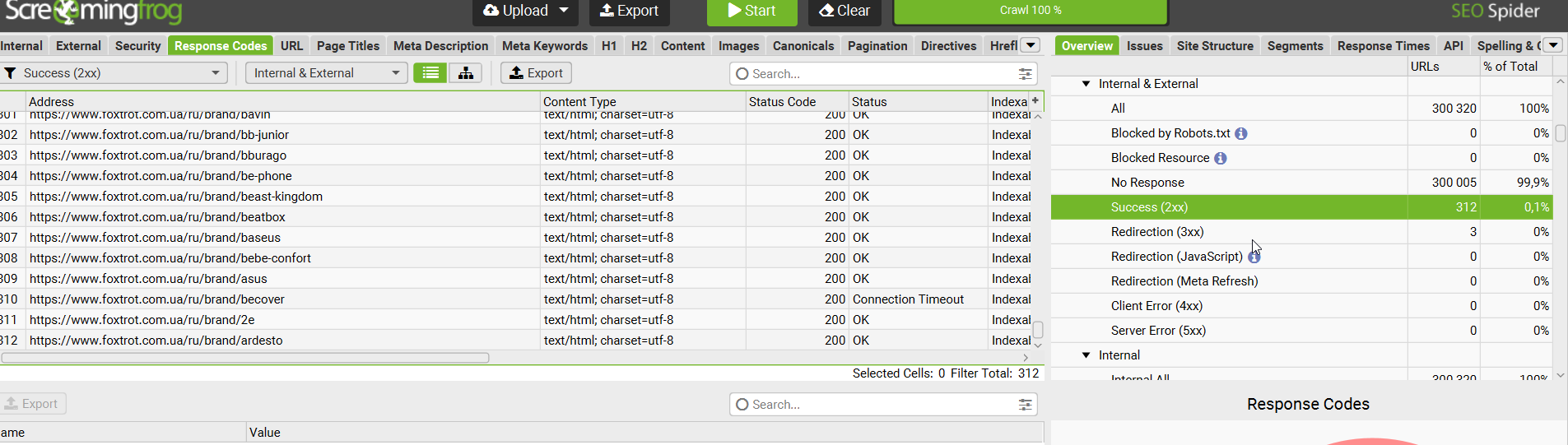This screenshot has width=1568, height=445.
Task: Open the H2 tab
Action: [x=639, y=46]
